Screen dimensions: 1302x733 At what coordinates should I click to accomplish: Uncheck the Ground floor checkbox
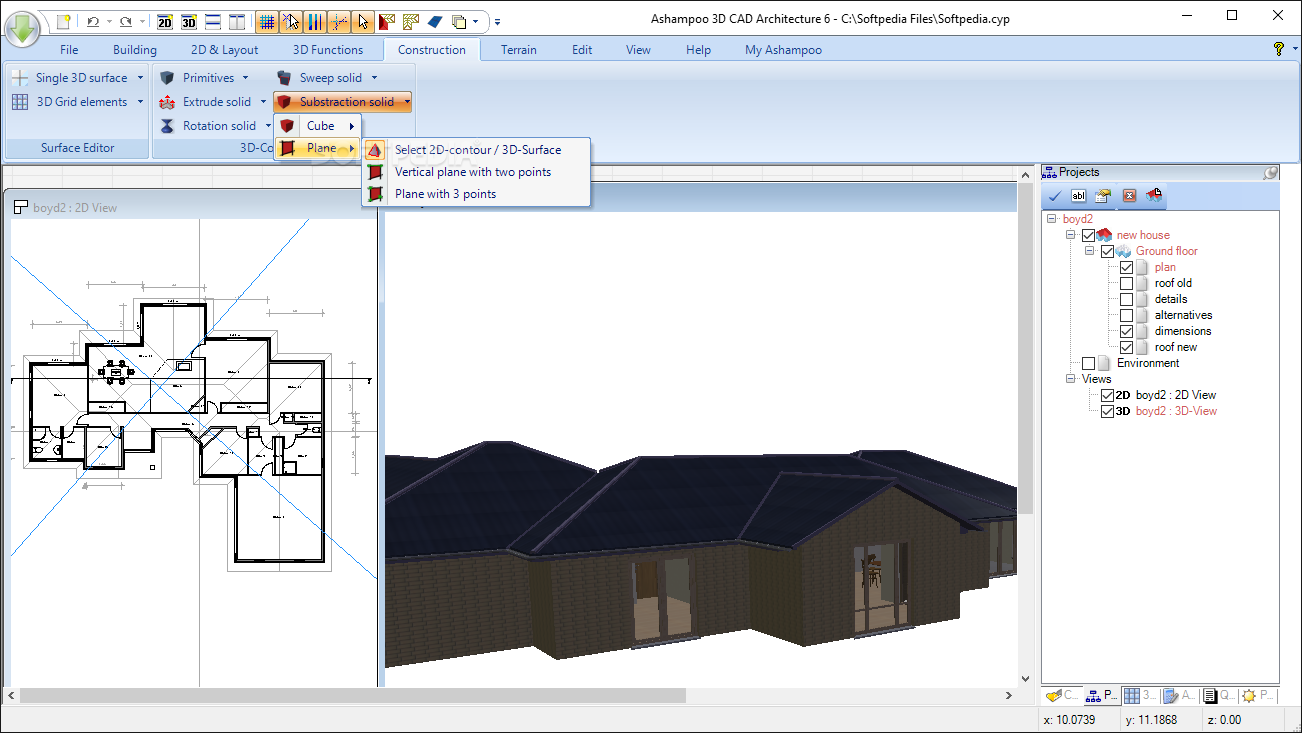coord(1107,251)
